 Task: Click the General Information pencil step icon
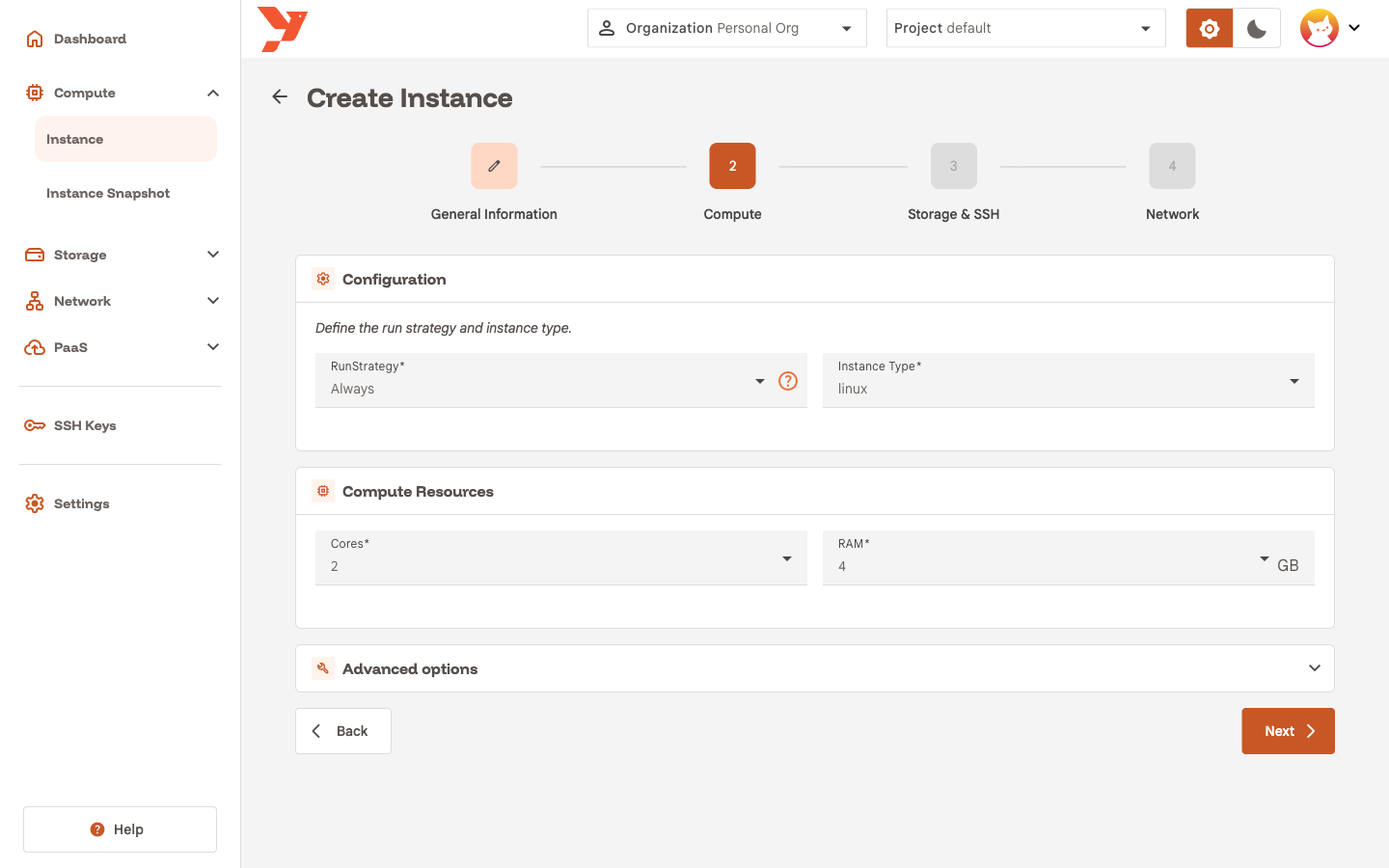494,166
